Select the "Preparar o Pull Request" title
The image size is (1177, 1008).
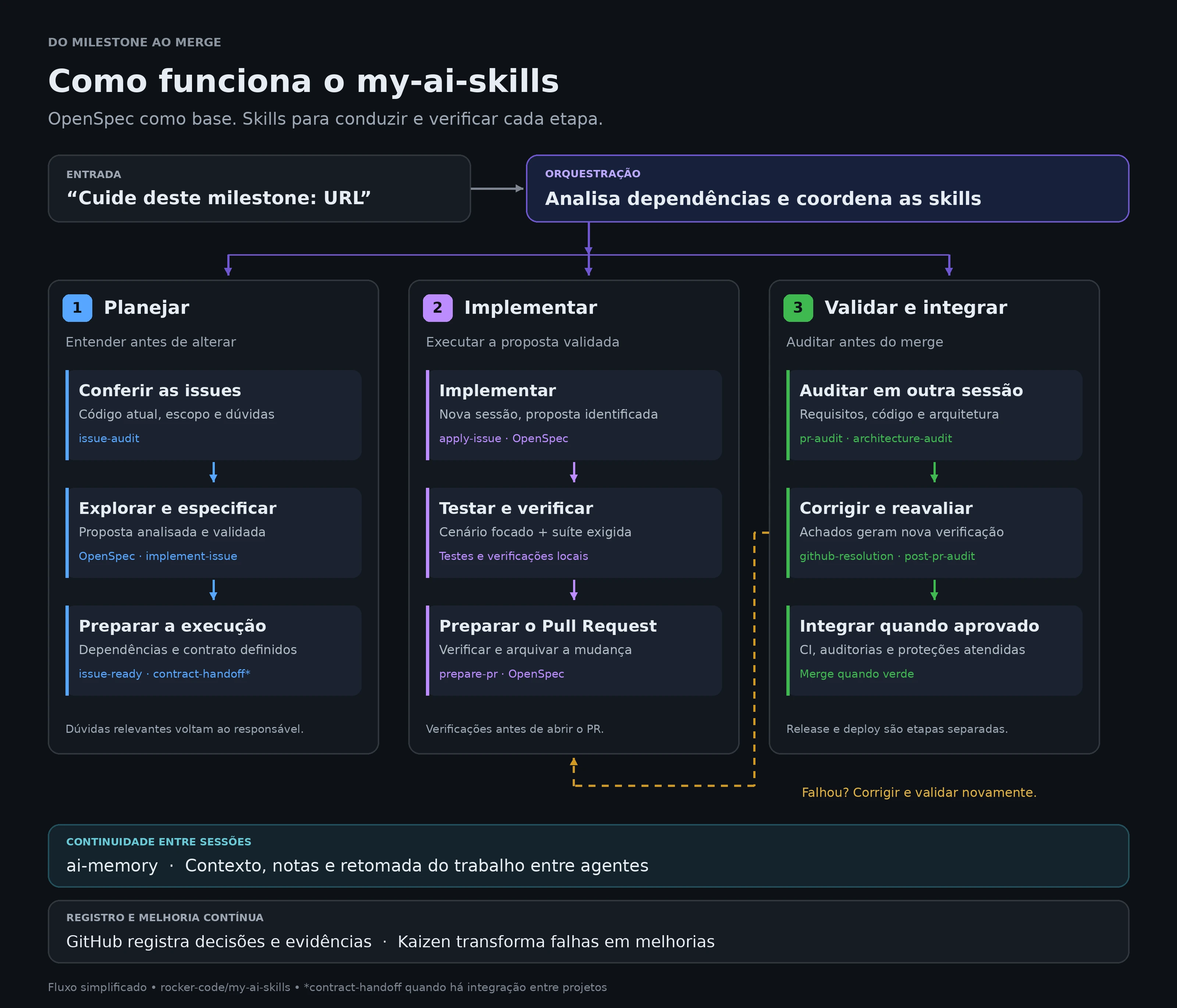(548, 626)
